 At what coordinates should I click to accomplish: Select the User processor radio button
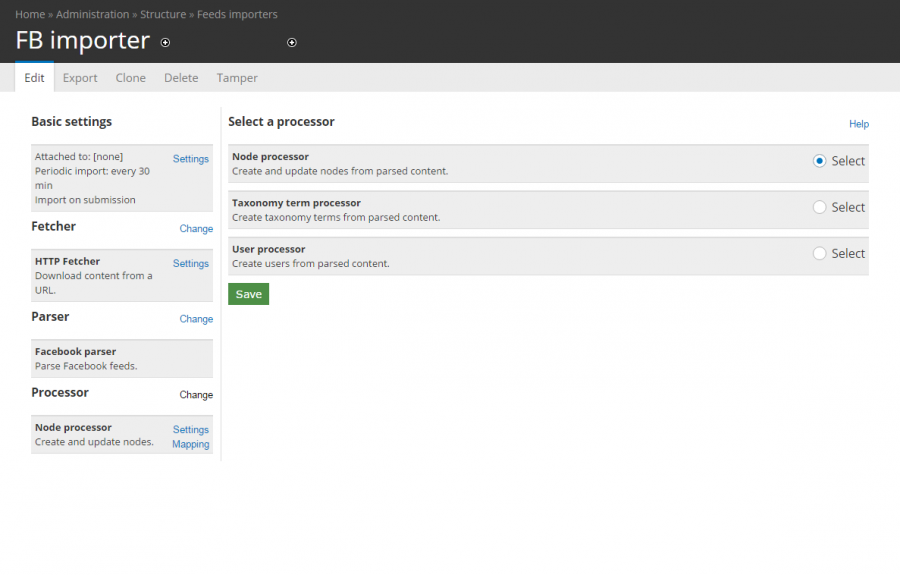click(x=819, y=253)
